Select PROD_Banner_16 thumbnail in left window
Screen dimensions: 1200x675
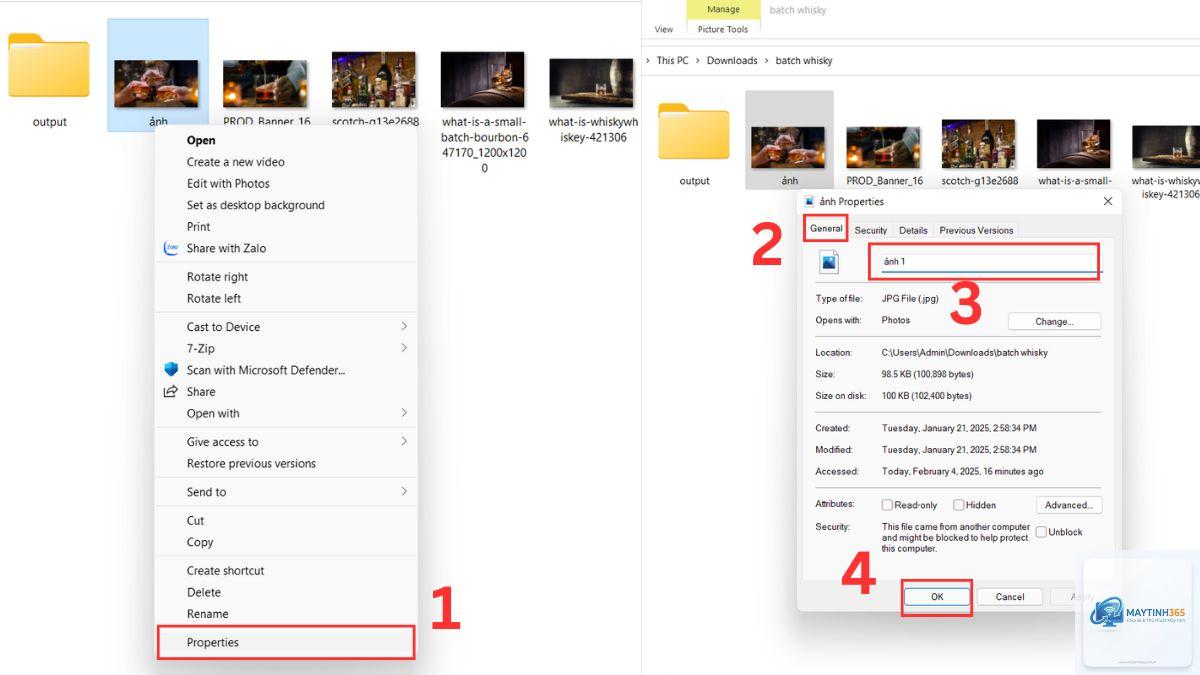click(265, 84)
